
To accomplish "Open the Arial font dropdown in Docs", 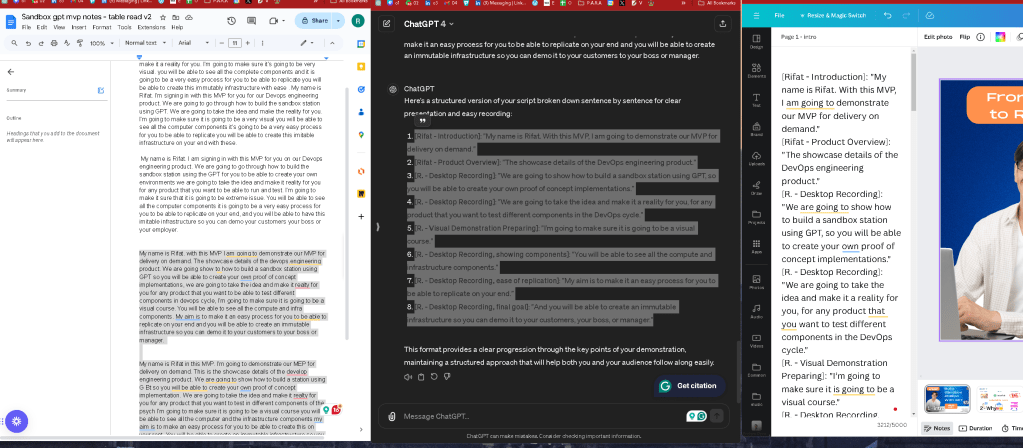I will coord(193,43).
